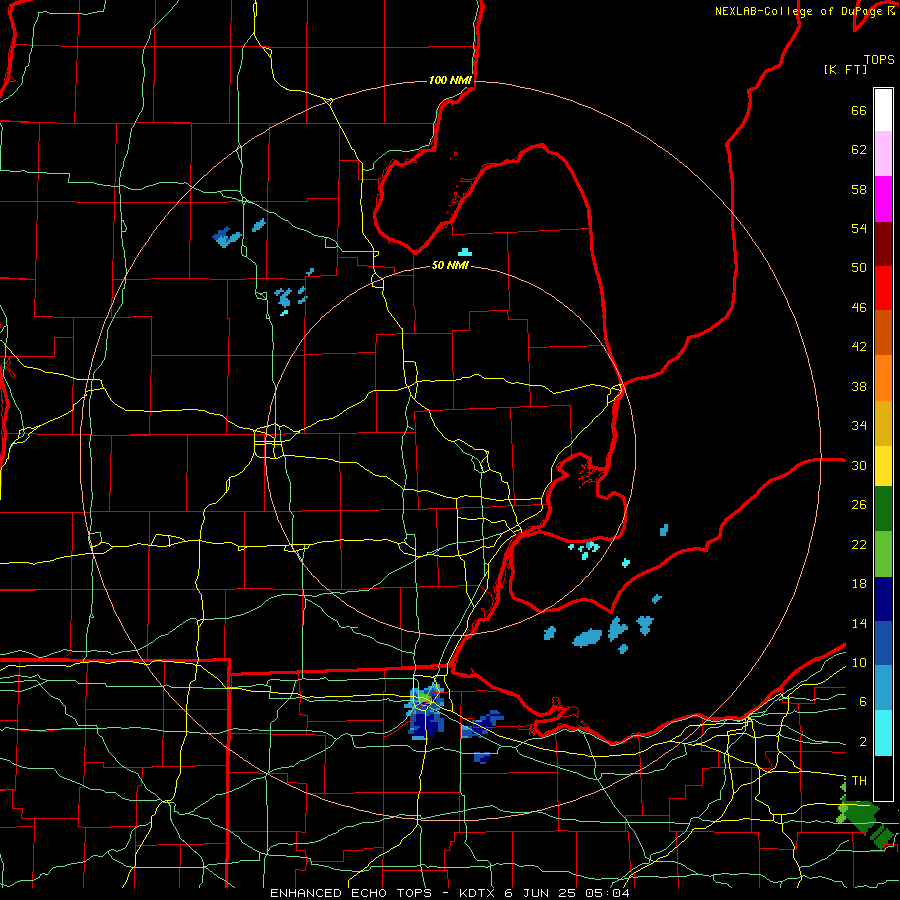Select the legend value 10
The height and width of the screenshot is (900, 900).
(x=859, y=663)
